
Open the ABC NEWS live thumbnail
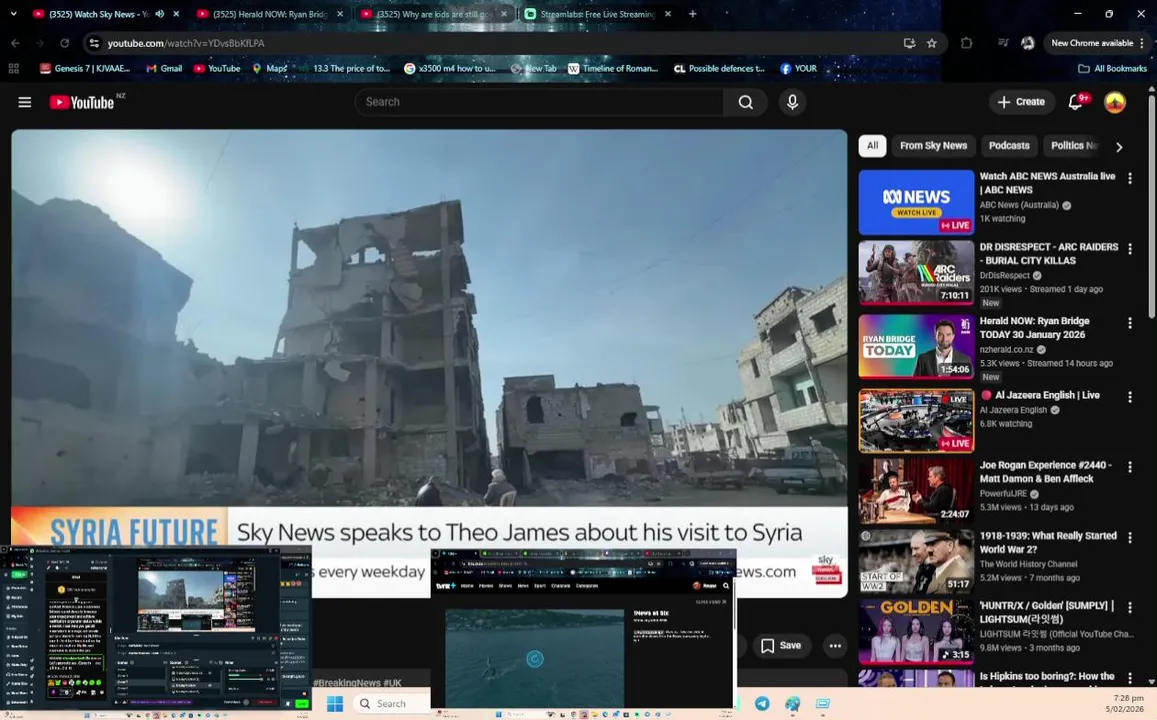(916, 202)
